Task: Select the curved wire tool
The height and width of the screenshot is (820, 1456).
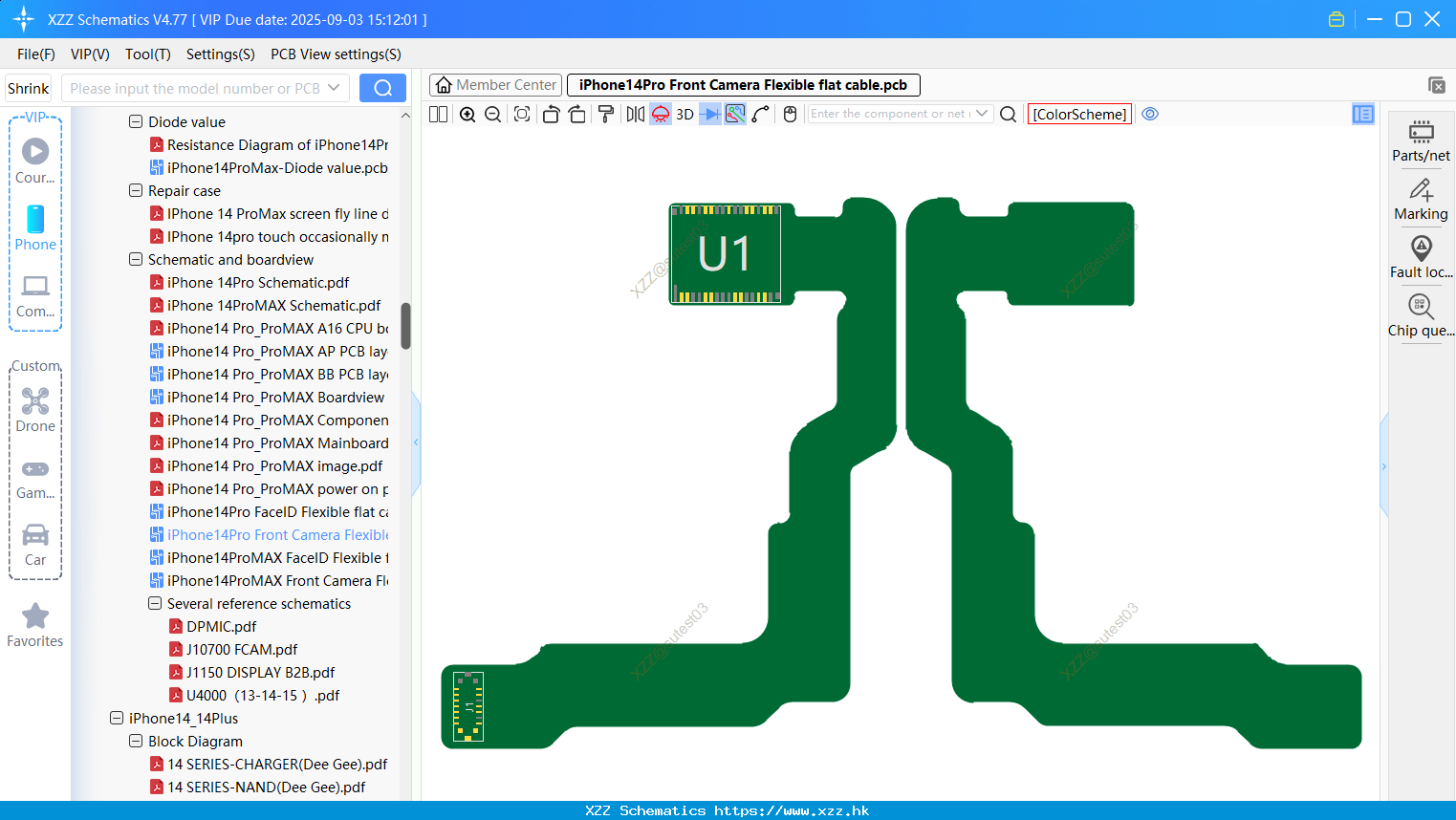Action: 761,114
